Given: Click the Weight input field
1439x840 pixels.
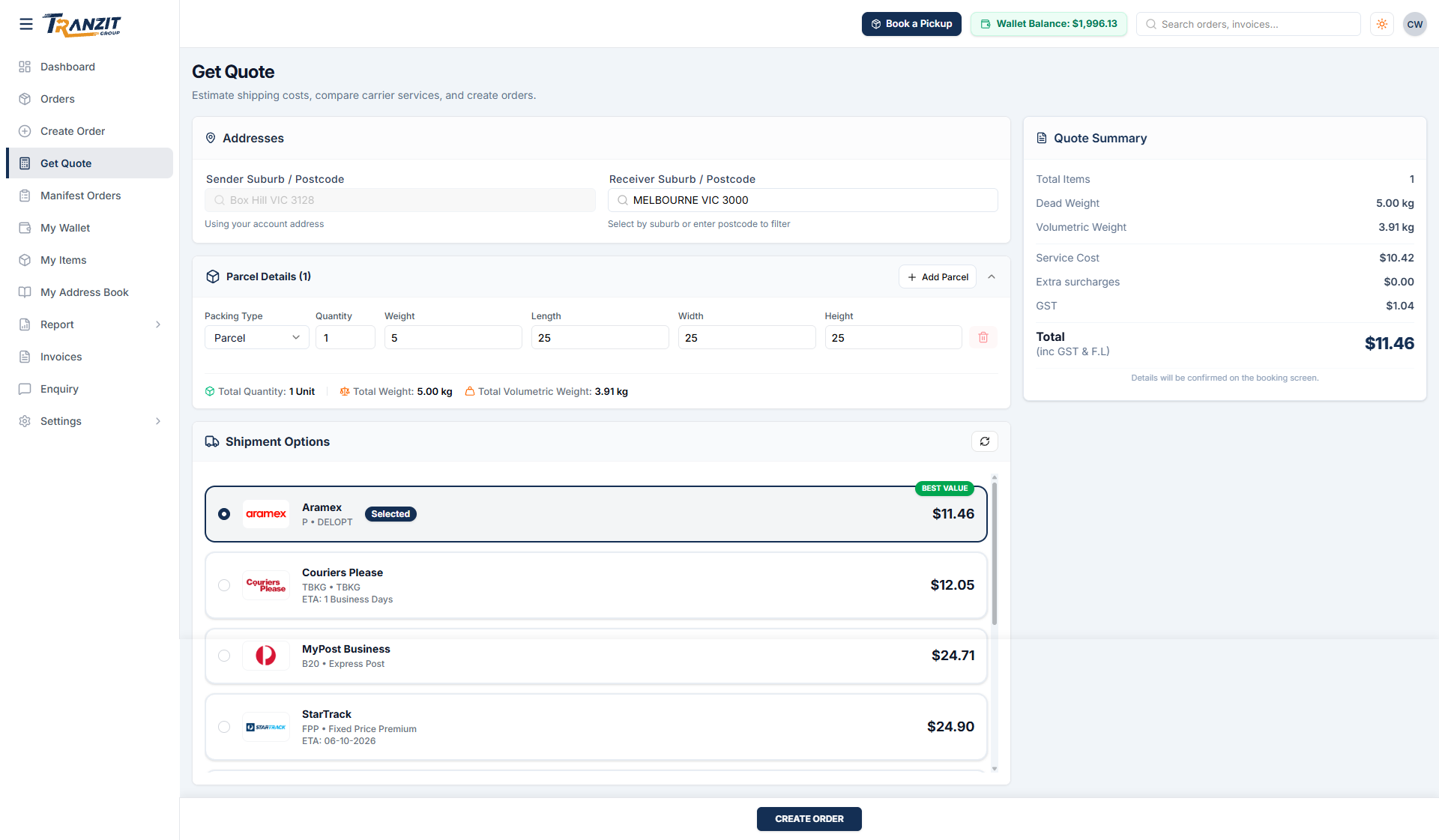Looking at the screenshot, I should (x=453, y=337).
